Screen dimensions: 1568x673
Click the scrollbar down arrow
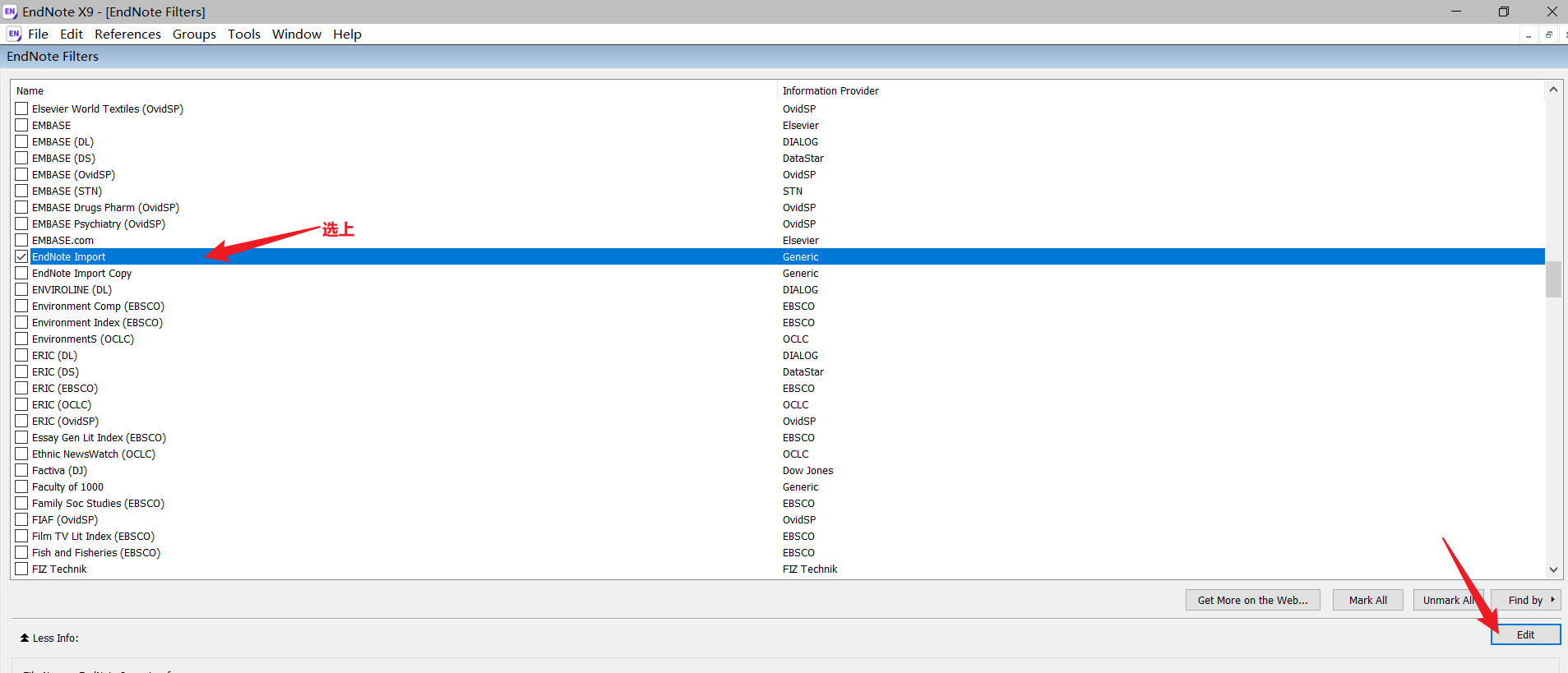[x=1553, y=569]
